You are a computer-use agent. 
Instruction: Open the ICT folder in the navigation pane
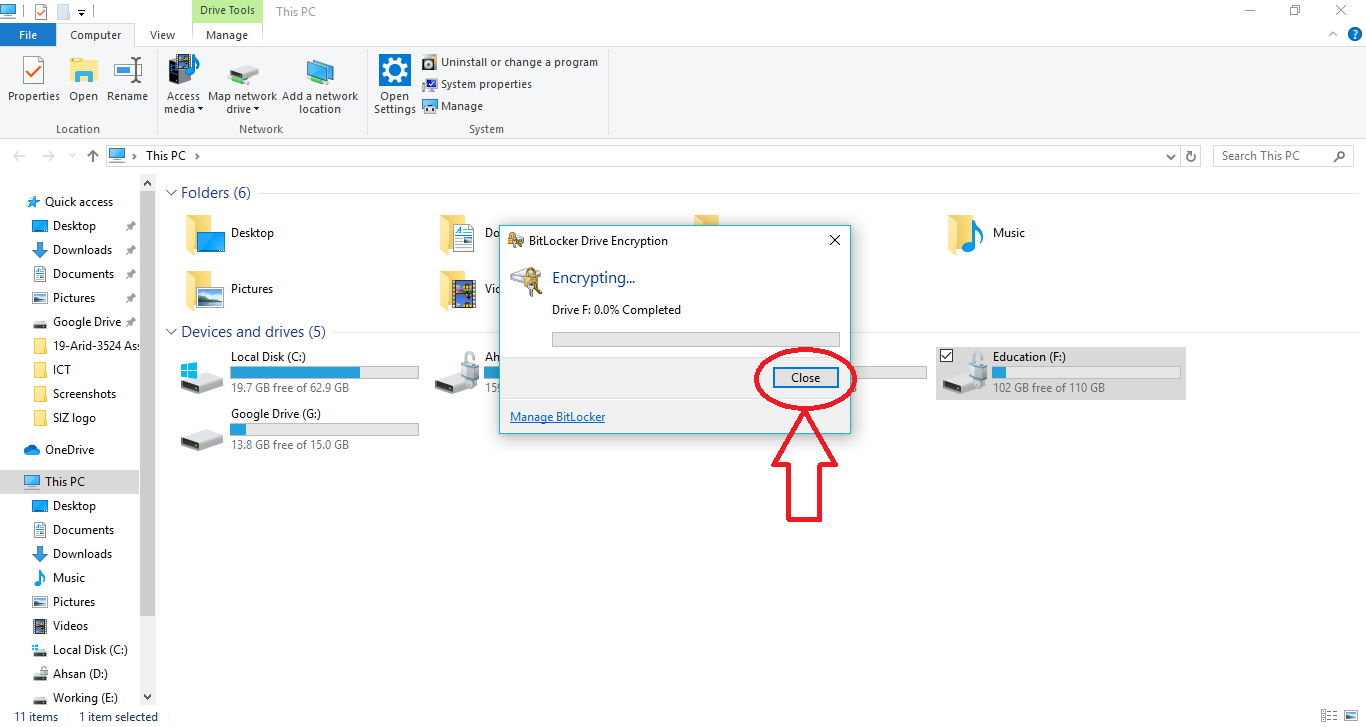[x=62, y=370]
